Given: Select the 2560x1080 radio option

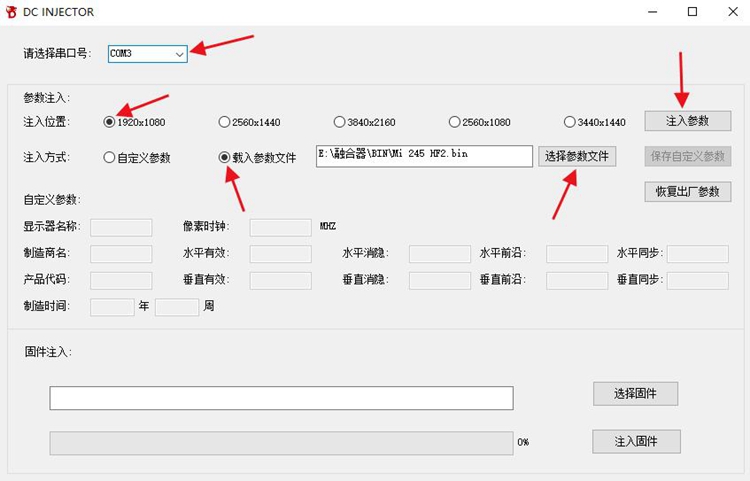Looking at the screenshot, I should tap(455, 122).
